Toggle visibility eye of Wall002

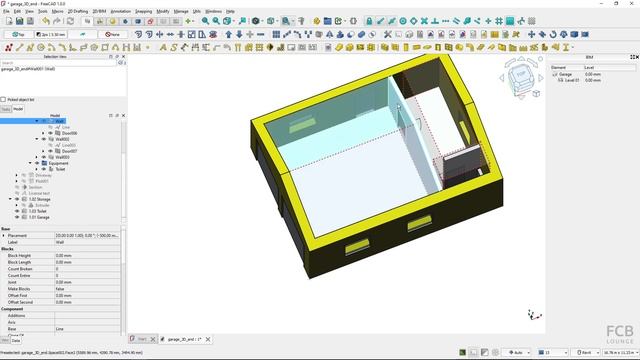pos(44,139)
